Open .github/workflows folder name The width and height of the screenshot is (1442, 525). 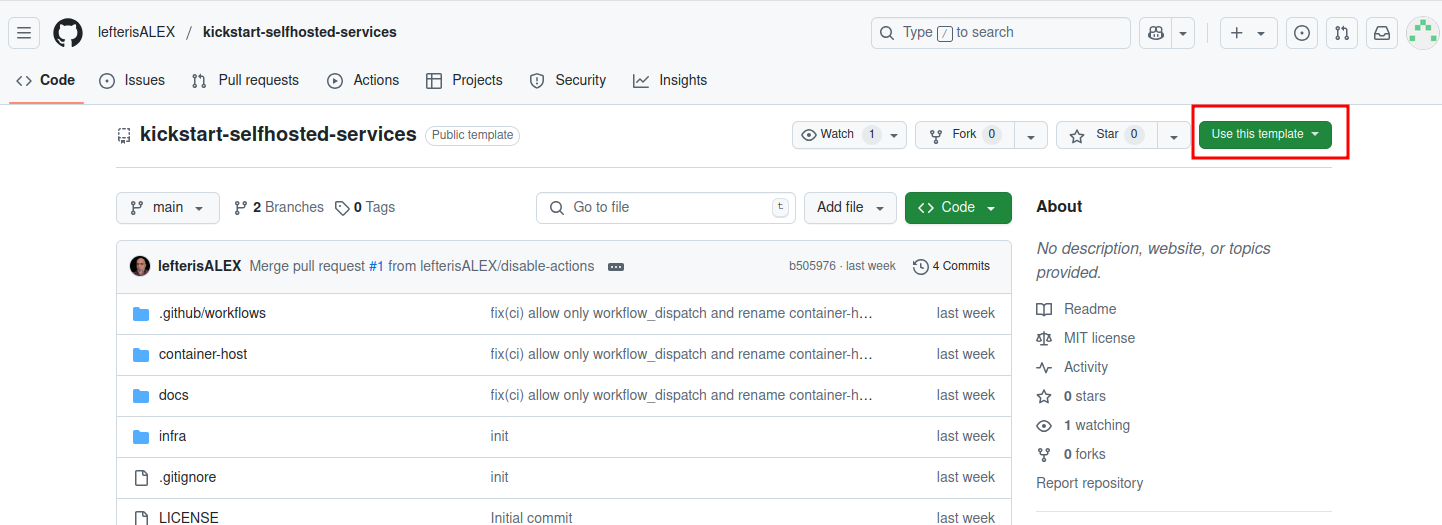212,314
